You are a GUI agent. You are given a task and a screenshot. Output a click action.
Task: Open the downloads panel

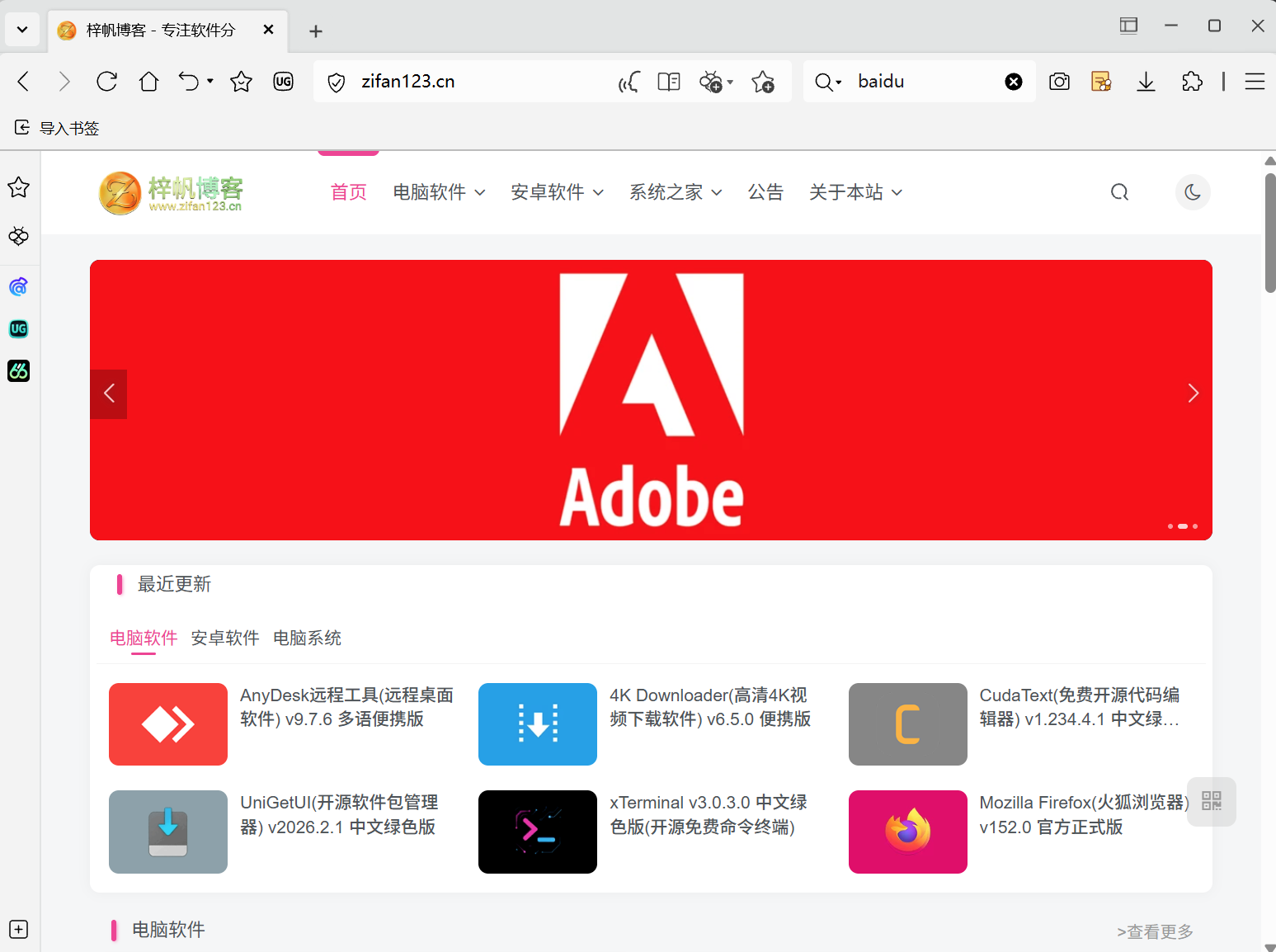pos(1146,82)
